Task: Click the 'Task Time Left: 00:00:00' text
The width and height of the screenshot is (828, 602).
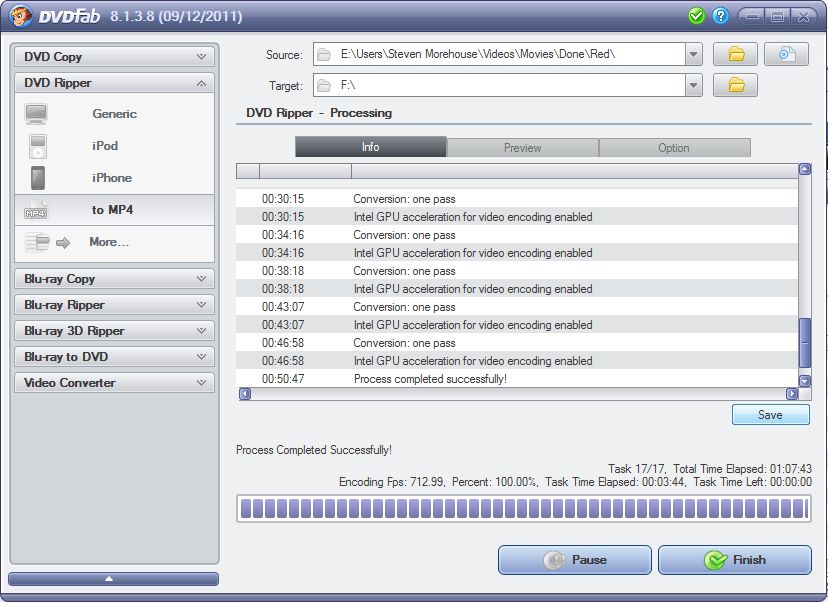Action: (x=752, y=482)
